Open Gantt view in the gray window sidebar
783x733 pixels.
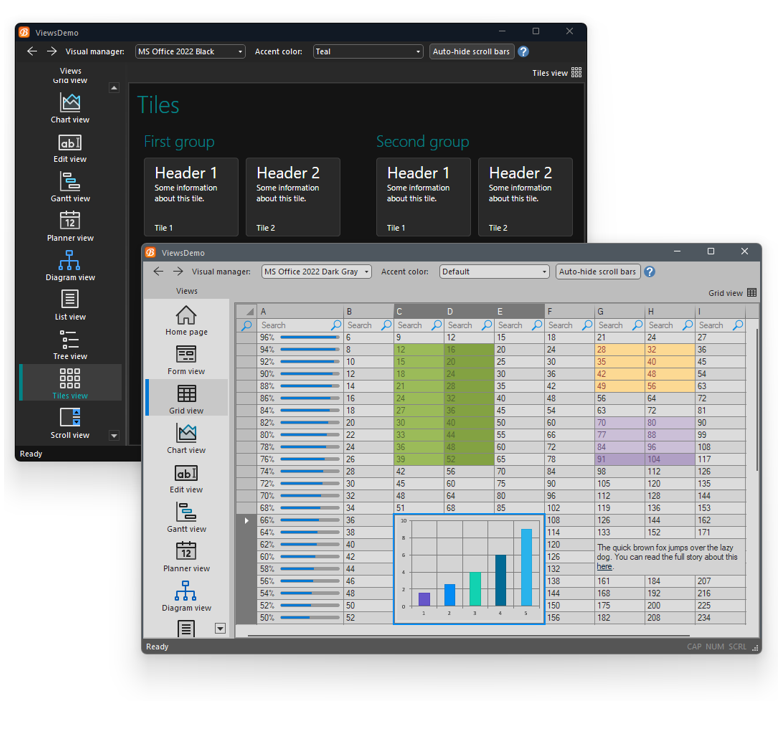coord(186,518)
